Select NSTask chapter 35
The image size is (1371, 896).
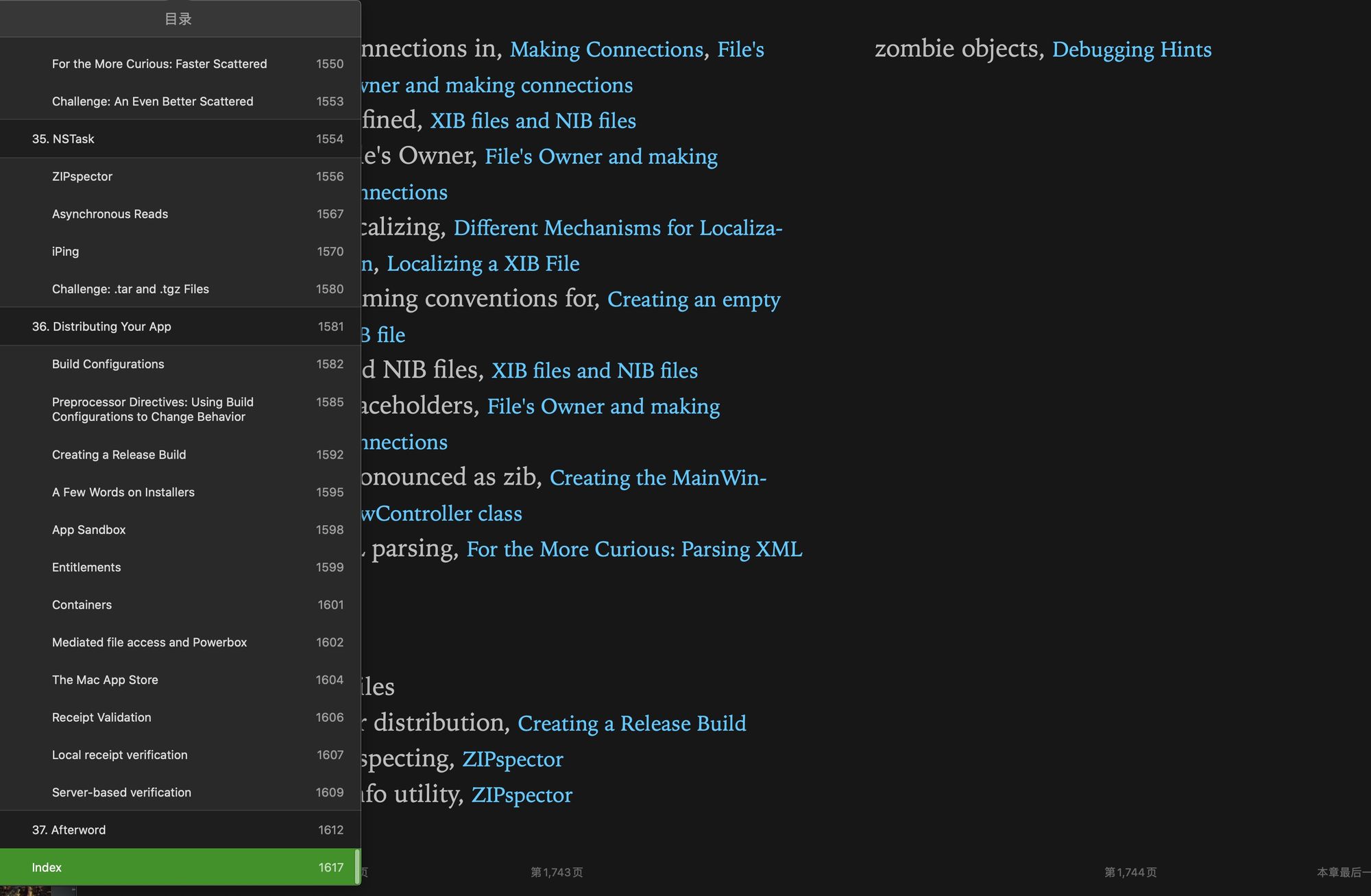(x=180, y=139)
